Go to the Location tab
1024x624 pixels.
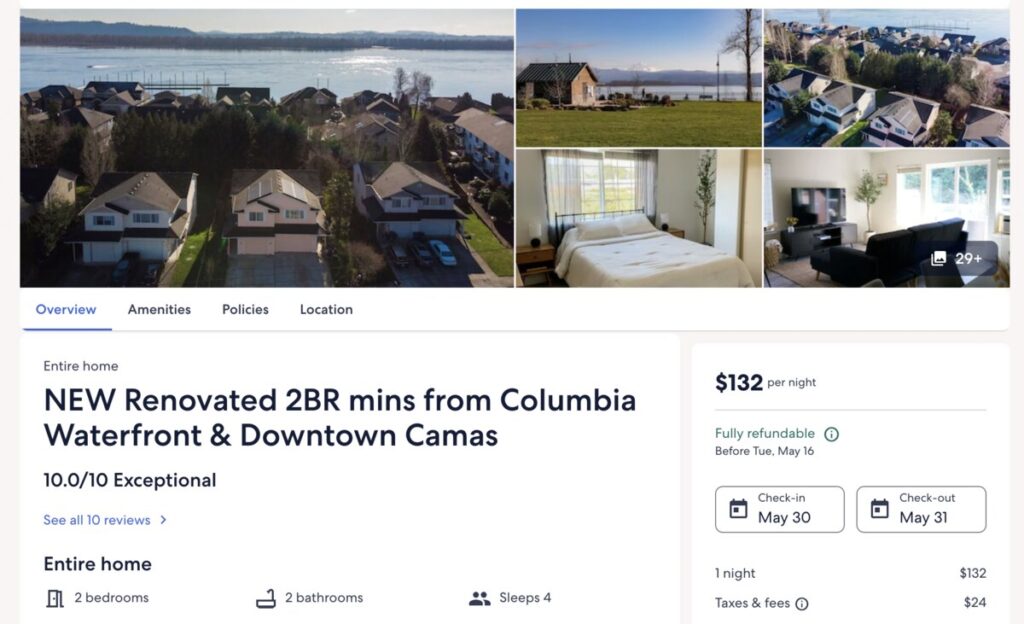point(327,309)
